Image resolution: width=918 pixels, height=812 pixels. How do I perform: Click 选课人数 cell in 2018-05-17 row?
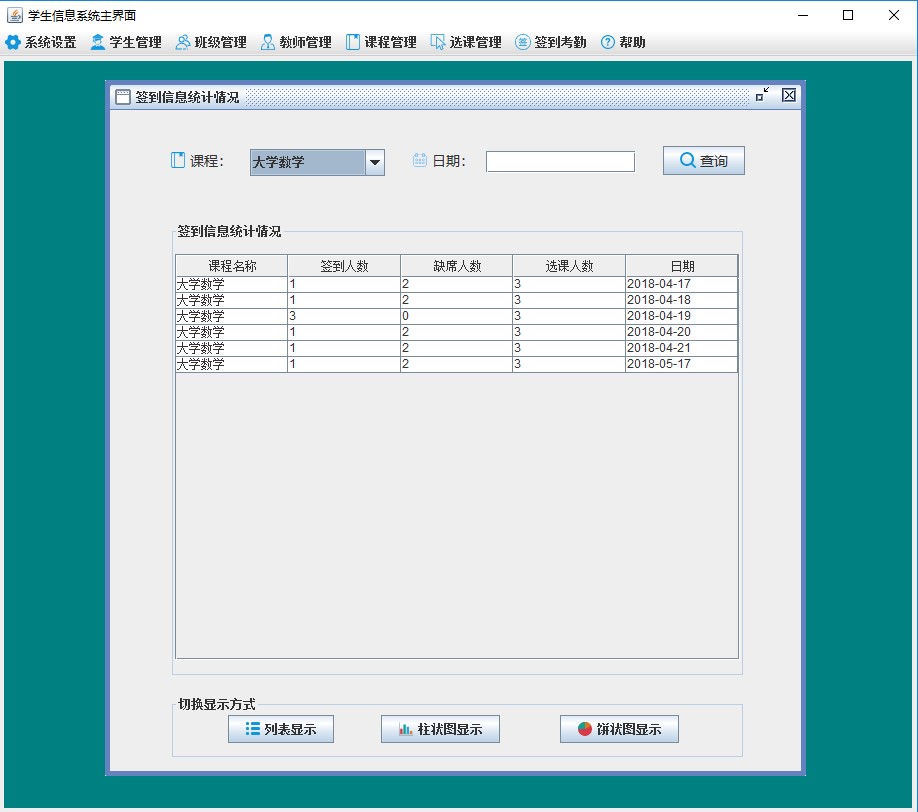coord(569,364)
